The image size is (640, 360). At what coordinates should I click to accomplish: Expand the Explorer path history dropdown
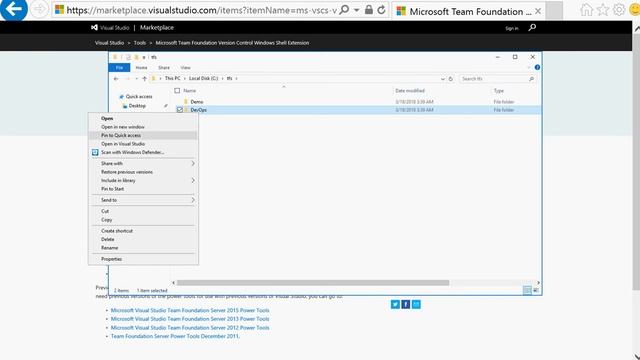point(443,79)
